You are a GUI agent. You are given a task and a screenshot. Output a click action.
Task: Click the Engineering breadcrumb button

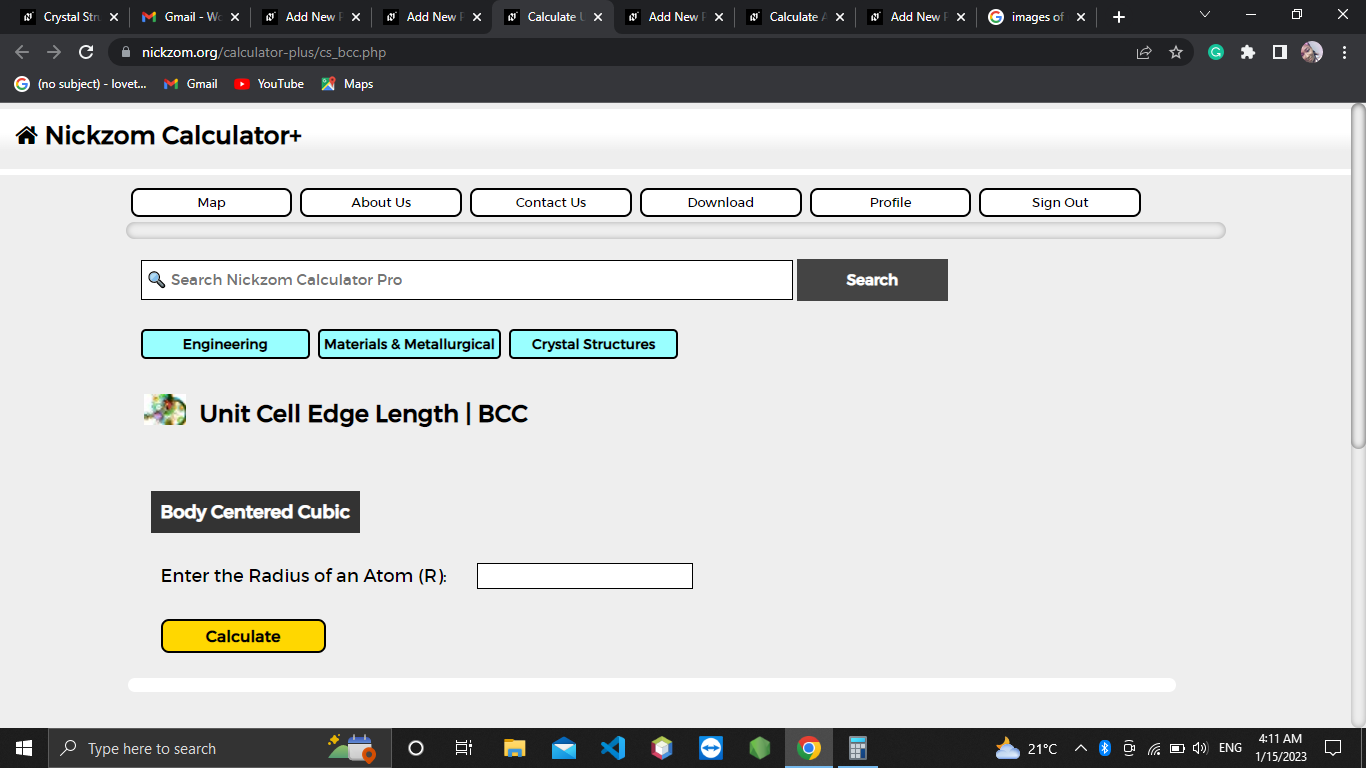coord(225,344)
